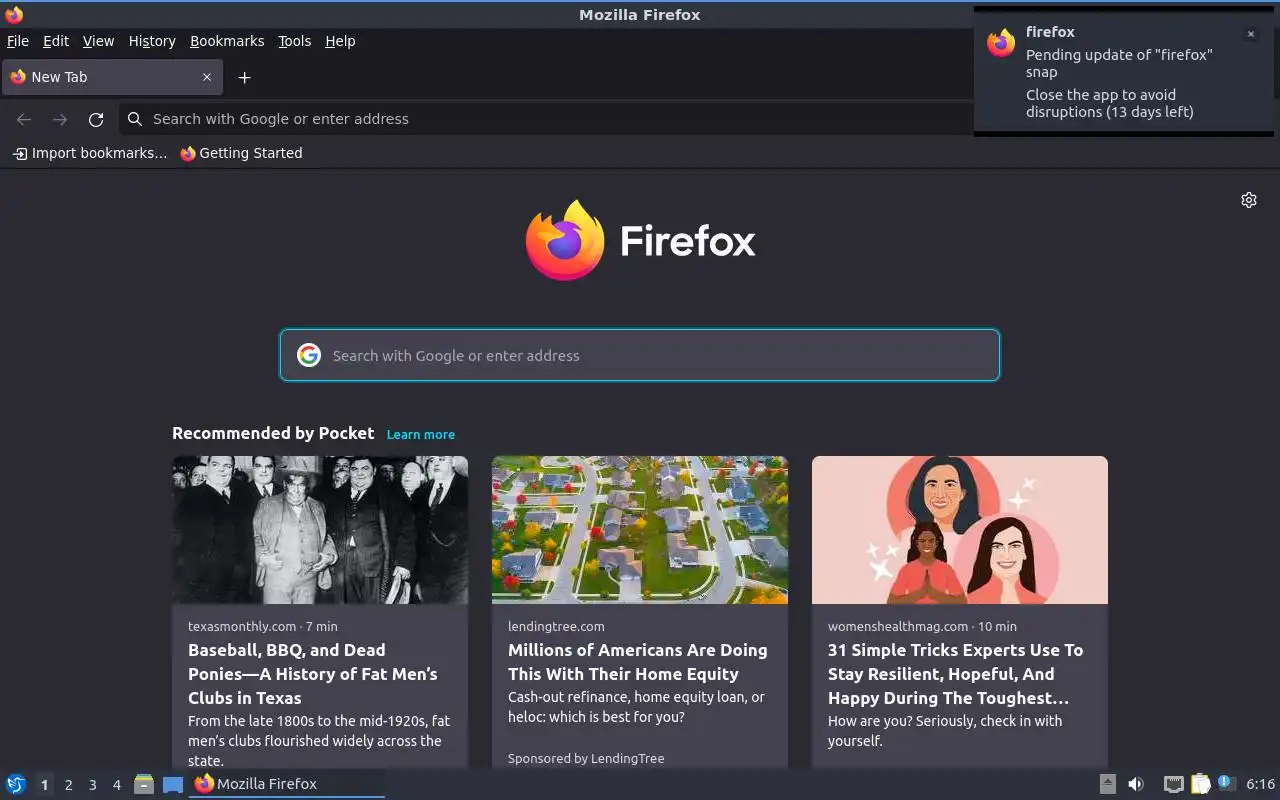Switch to workspace 1
1280x800 pixels.
44,785
